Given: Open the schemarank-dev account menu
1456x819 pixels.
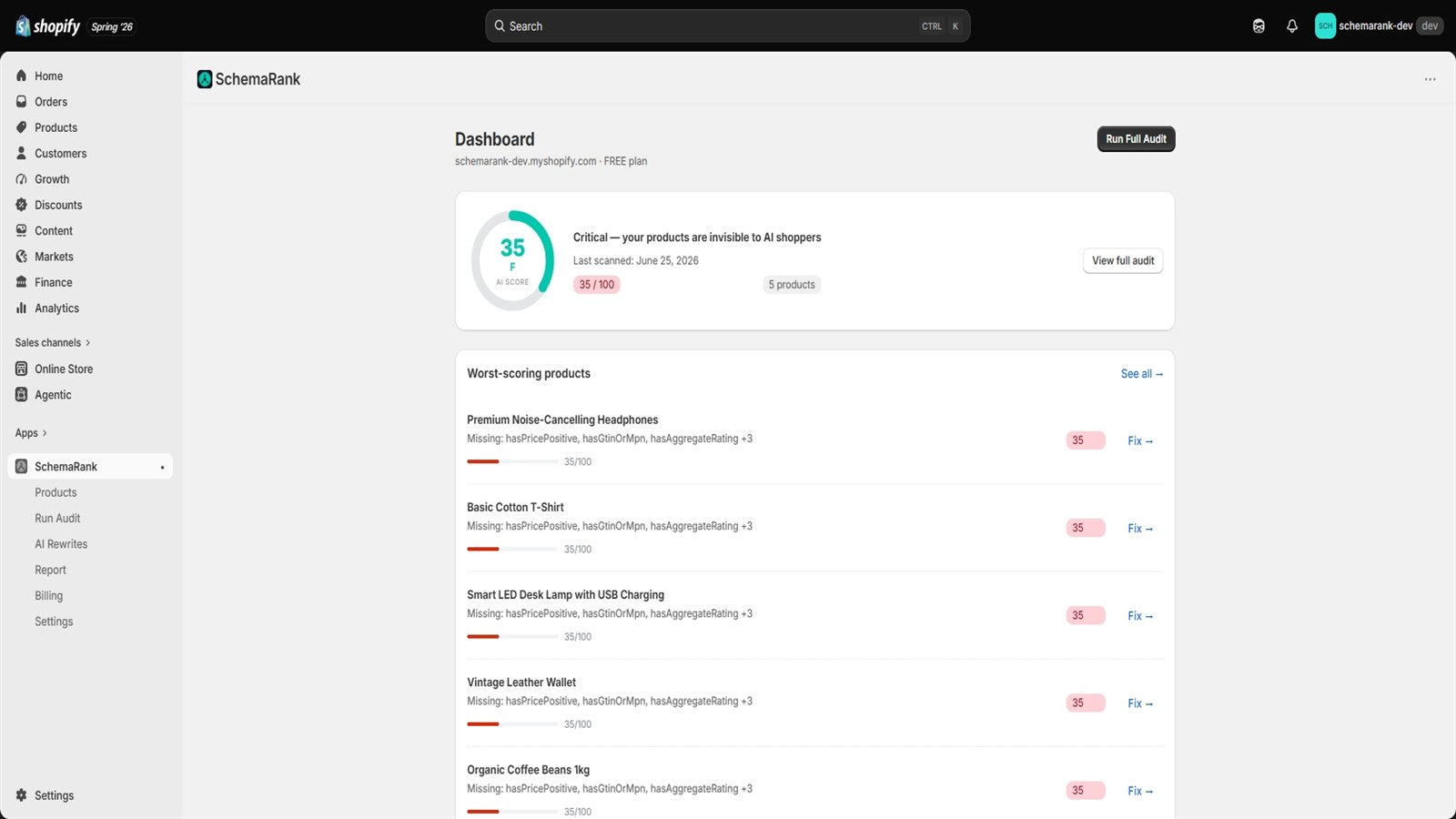Looking at the screenshot, I should coord(1378,26).
